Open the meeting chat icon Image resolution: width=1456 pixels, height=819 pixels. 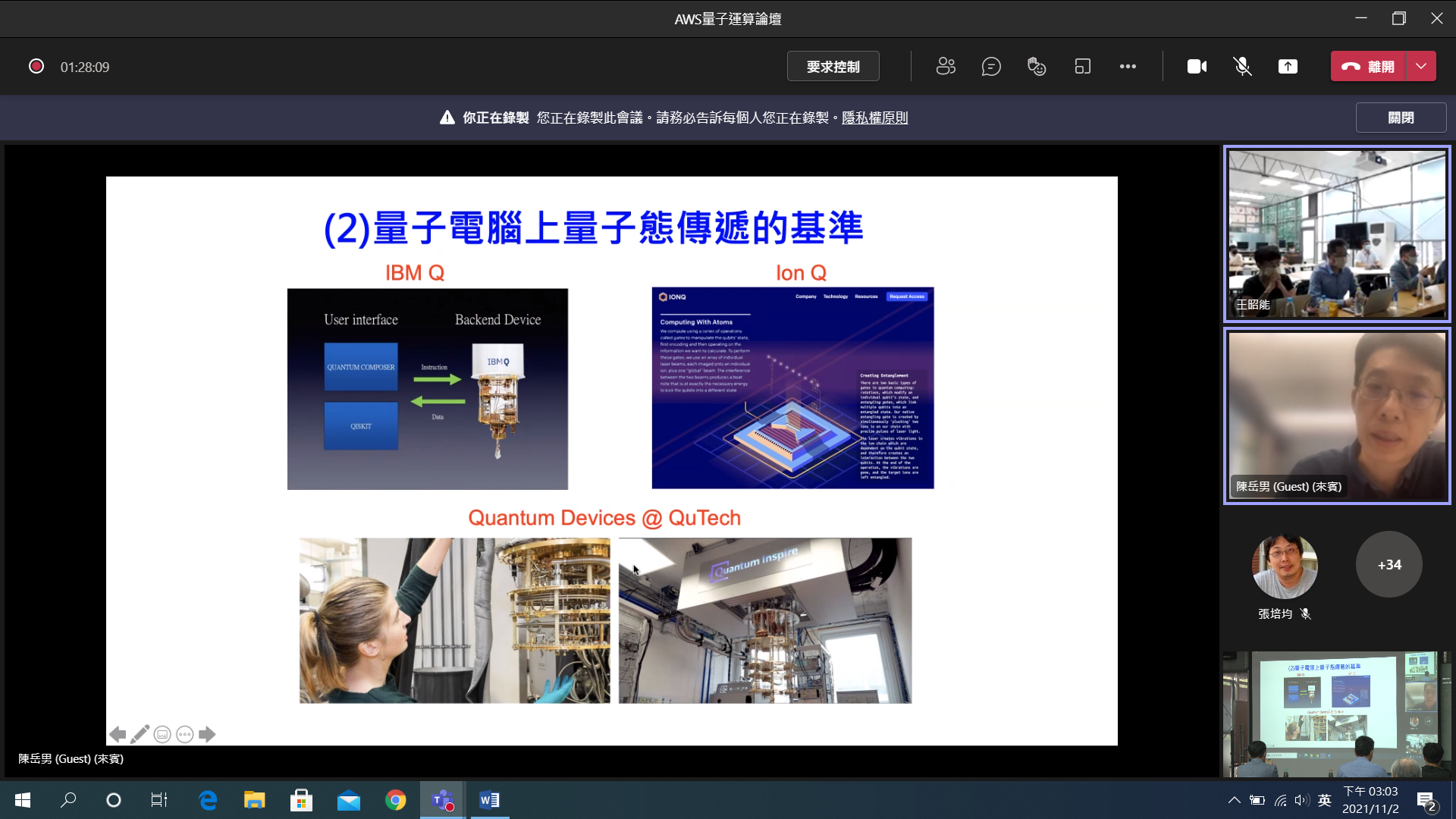pyautogui.click(x=991, y=67)
